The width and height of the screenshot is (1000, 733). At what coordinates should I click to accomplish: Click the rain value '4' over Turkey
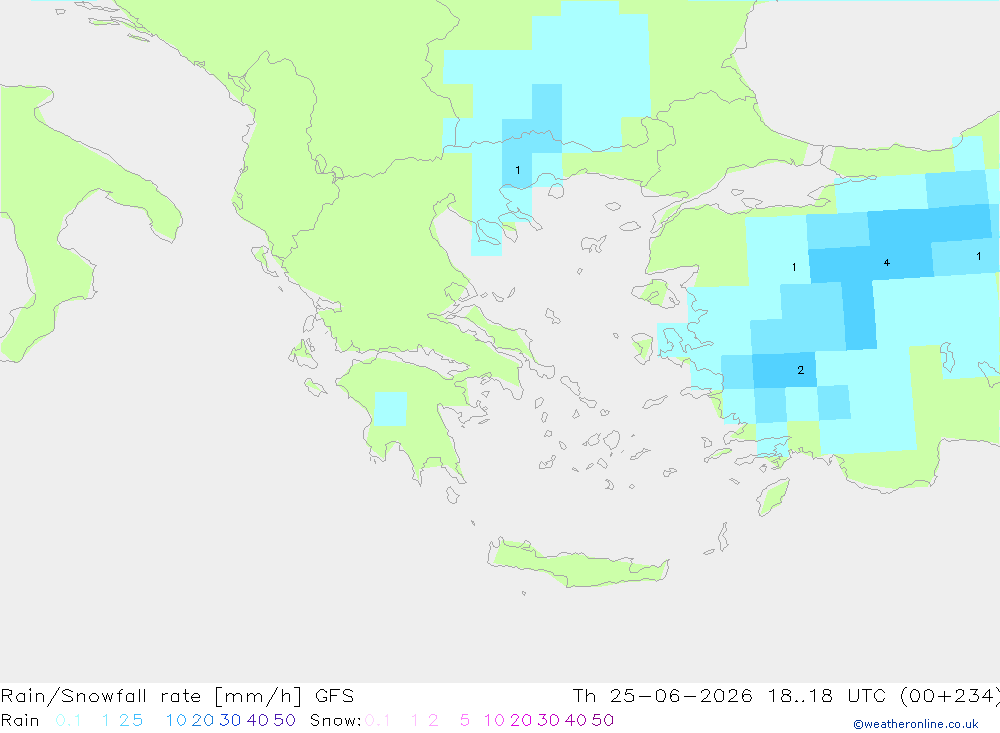click(886, 263)
